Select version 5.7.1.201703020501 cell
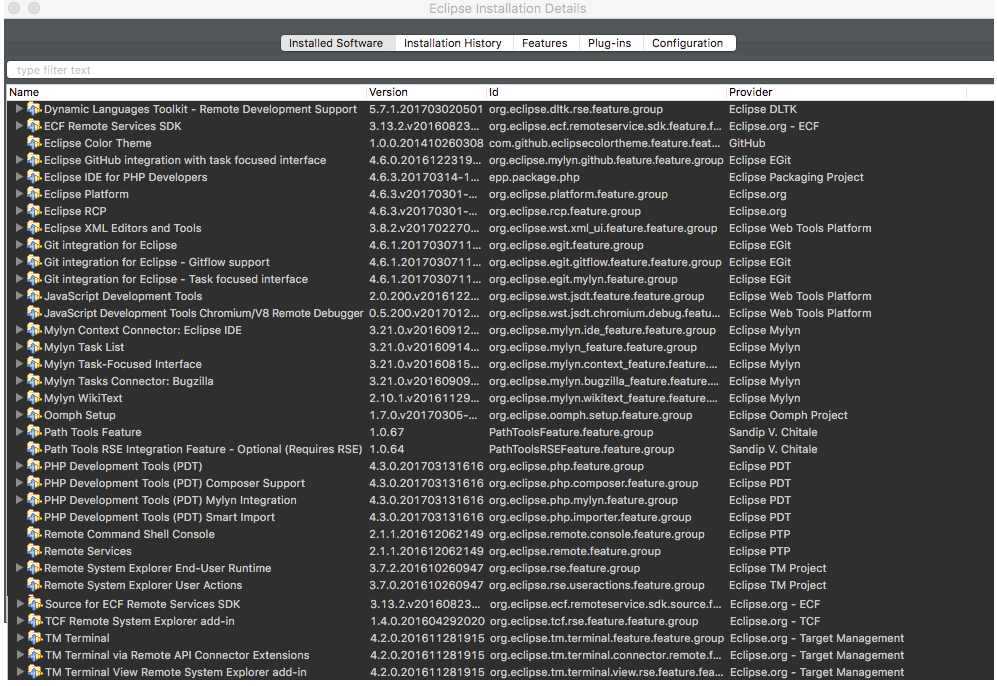 click(426, 109)
